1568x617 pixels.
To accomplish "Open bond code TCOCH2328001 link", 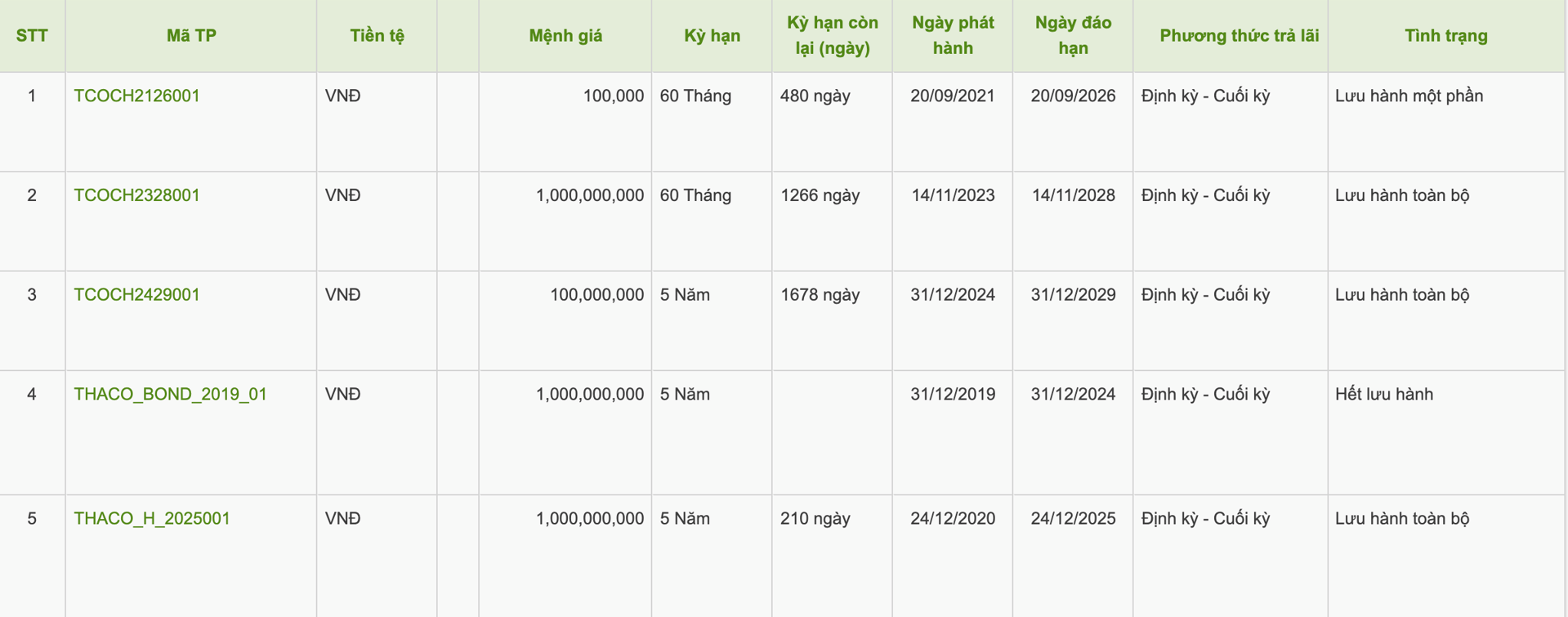I will pos(136,195).
